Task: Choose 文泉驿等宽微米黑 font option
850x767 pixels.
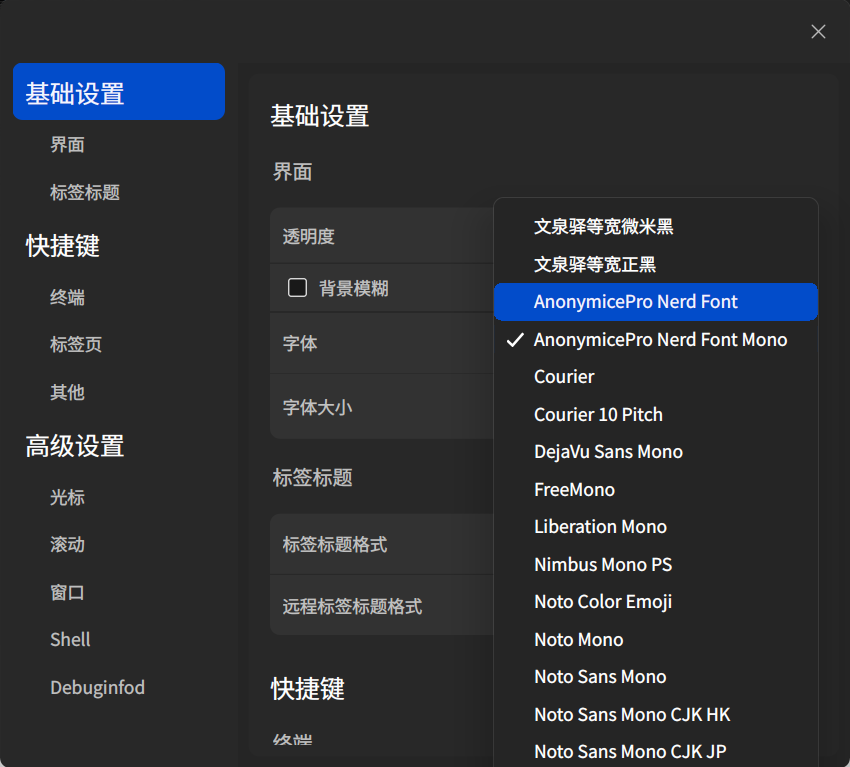Action: click(x=655, y=227)
